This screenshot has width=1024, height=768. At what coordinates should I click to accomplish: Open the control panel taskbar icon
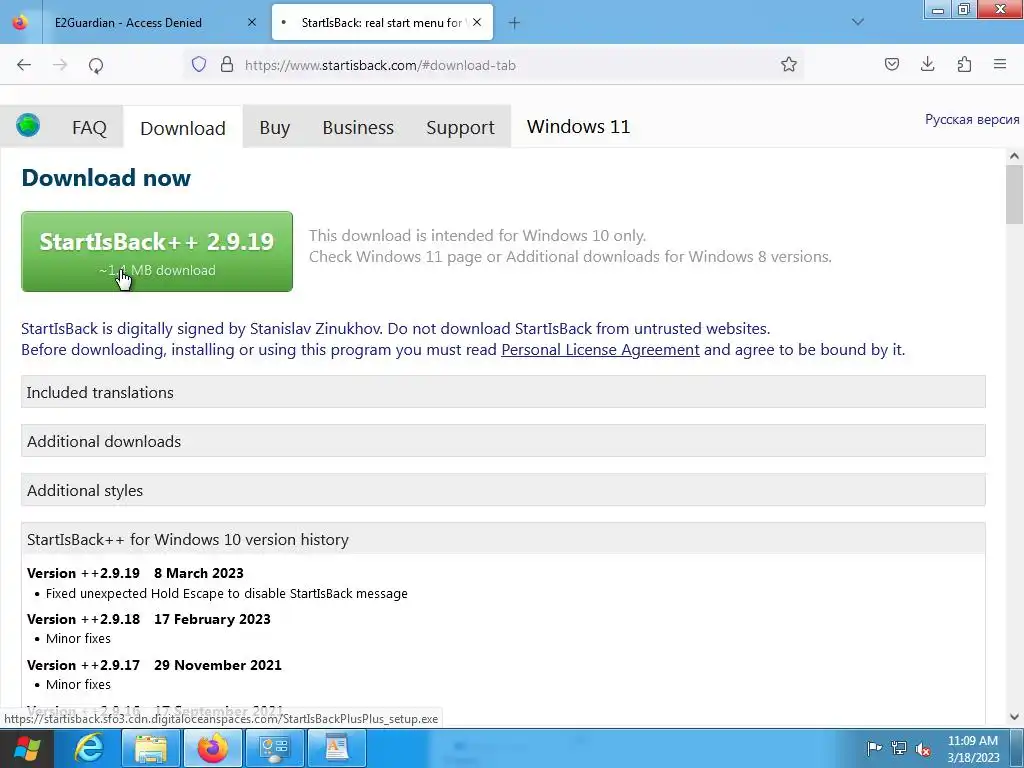coord(274,748)
